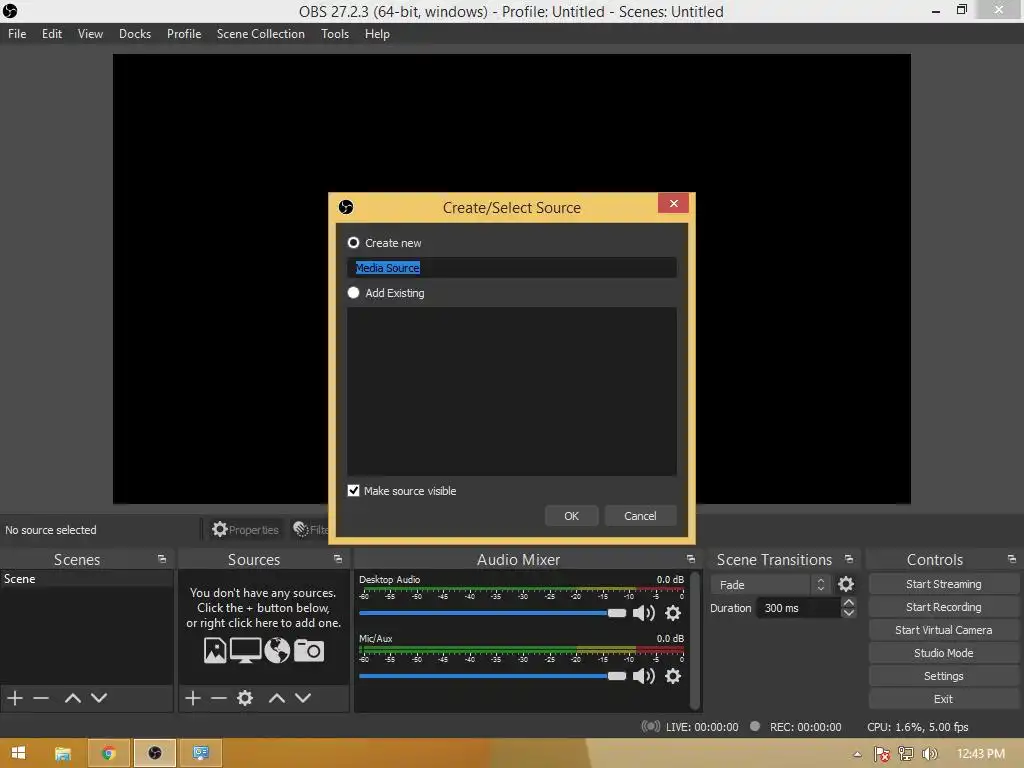The height and width of the screenshot is (768, 1024).
Task: Open system tray volume icon
Action: 929,754
